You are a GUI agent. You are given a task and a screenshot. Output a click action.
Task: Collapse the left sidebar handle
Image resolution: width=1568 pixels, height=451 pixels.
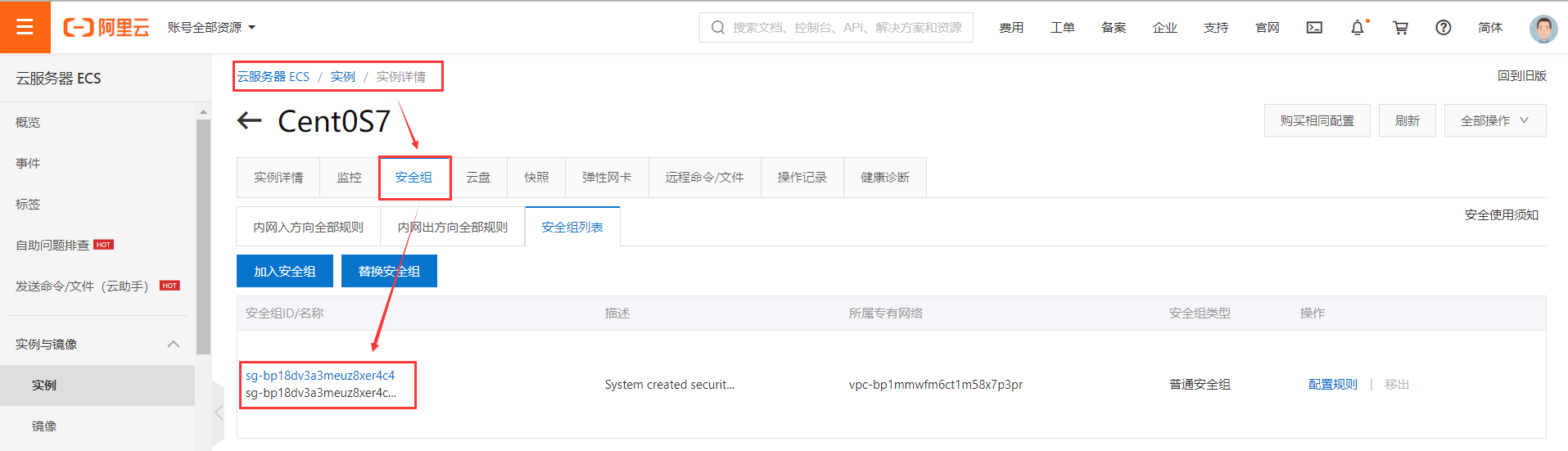point(218,412)
